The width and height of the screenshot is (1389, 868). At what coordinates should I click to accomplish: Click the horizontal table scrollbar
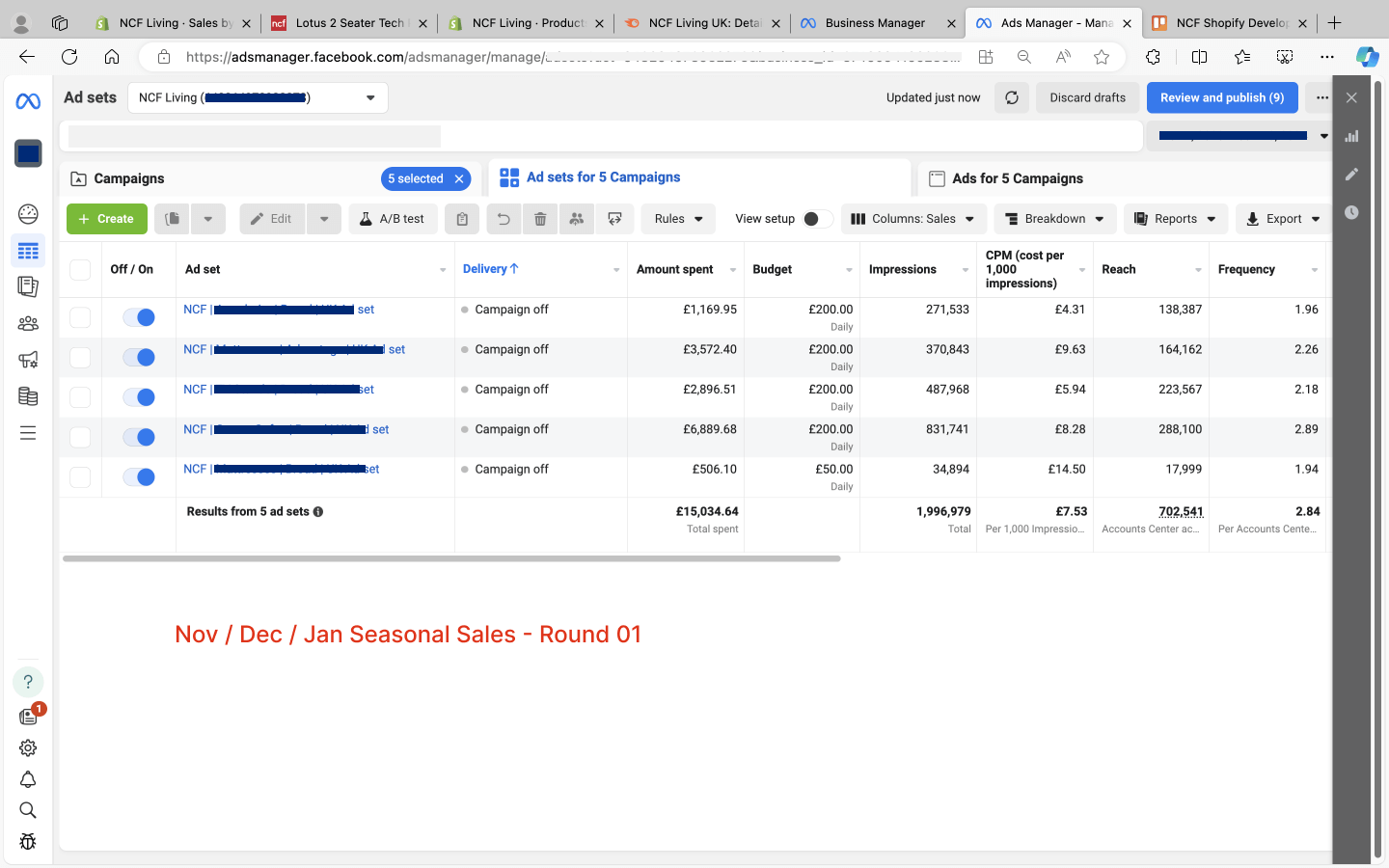point(451,558)
